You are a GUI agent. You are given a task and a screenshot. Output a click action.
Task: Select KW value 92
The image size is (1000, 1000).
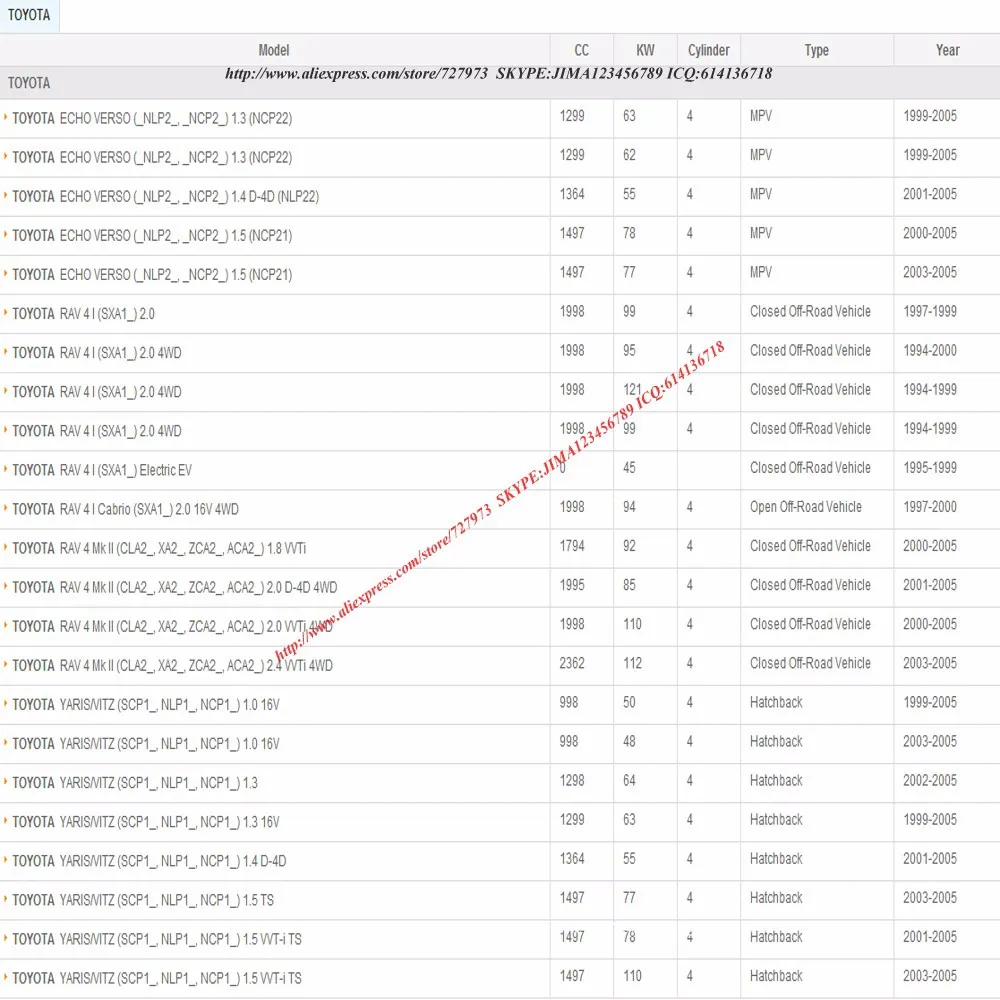[x=629, y=546]
